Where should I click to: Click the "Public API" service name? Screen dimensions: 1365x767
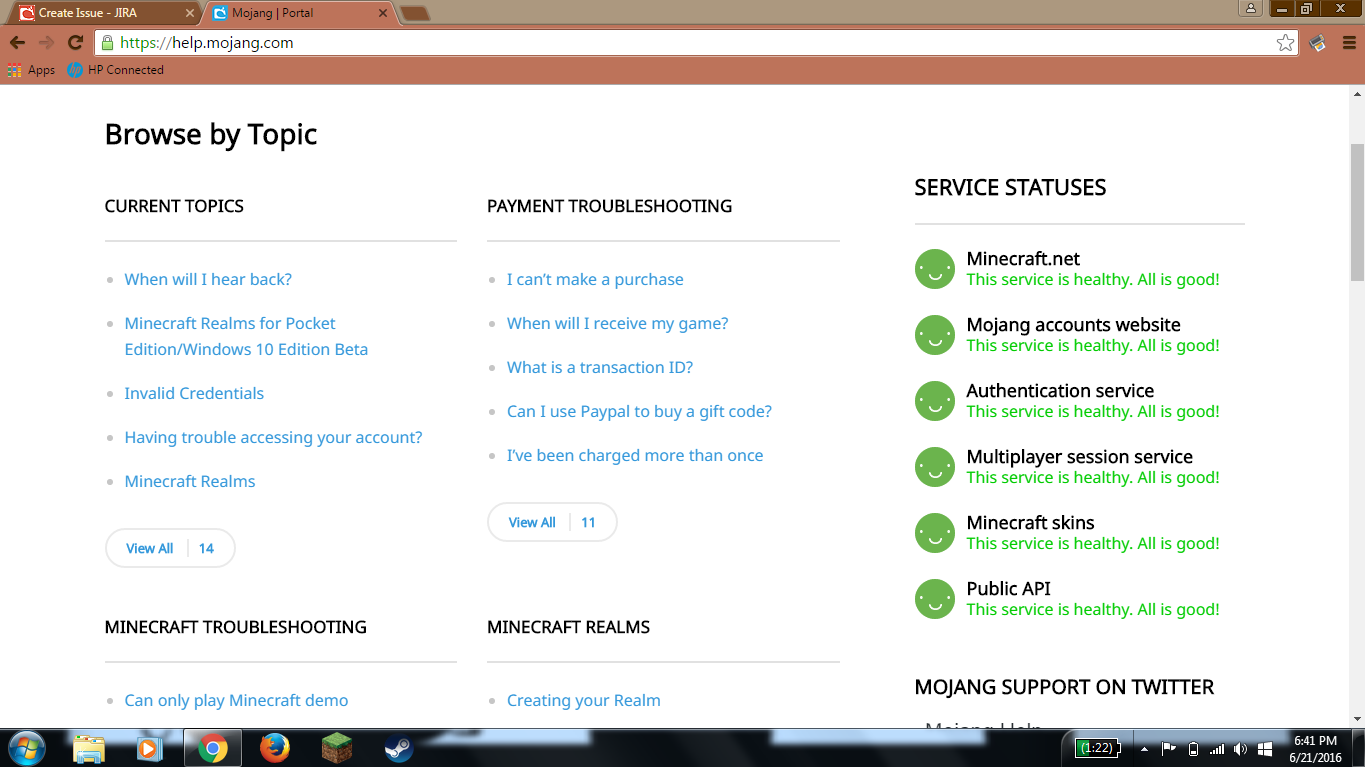coord(1008,589)
